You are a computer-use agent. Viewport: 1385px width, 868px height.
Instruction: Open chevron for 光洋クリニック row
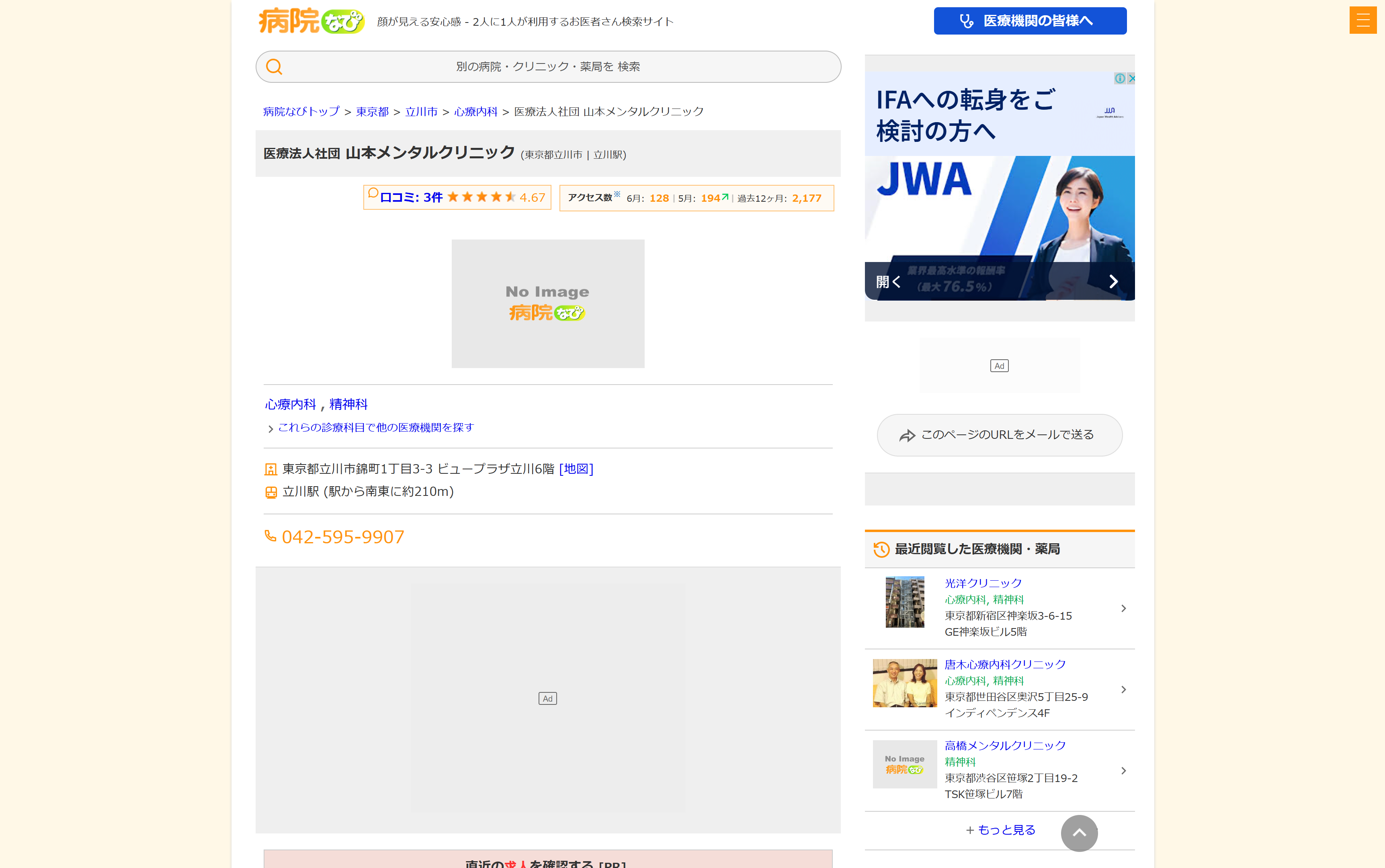click(1124, 608)
